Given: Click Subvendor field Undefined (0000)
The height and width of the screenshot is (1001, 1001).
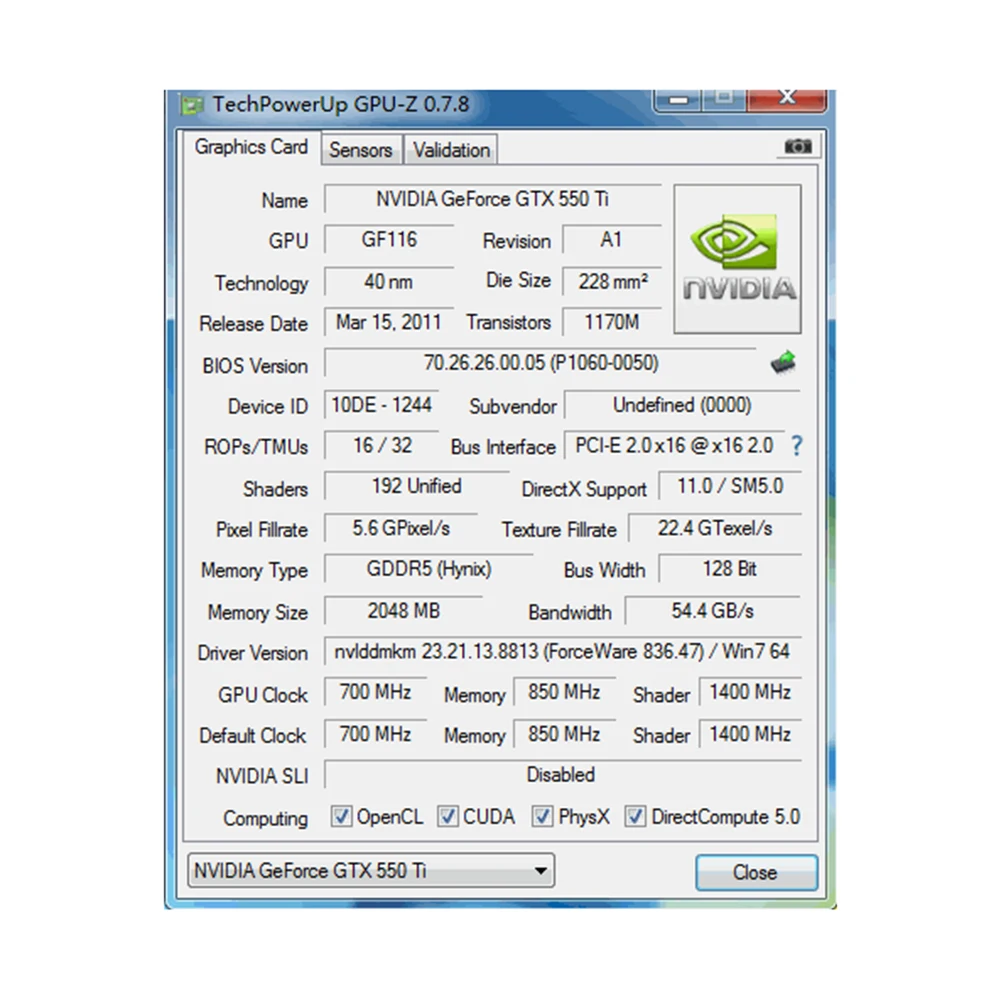Looking at the screenshot, I should pyautogui.click(x=682, y=405).
